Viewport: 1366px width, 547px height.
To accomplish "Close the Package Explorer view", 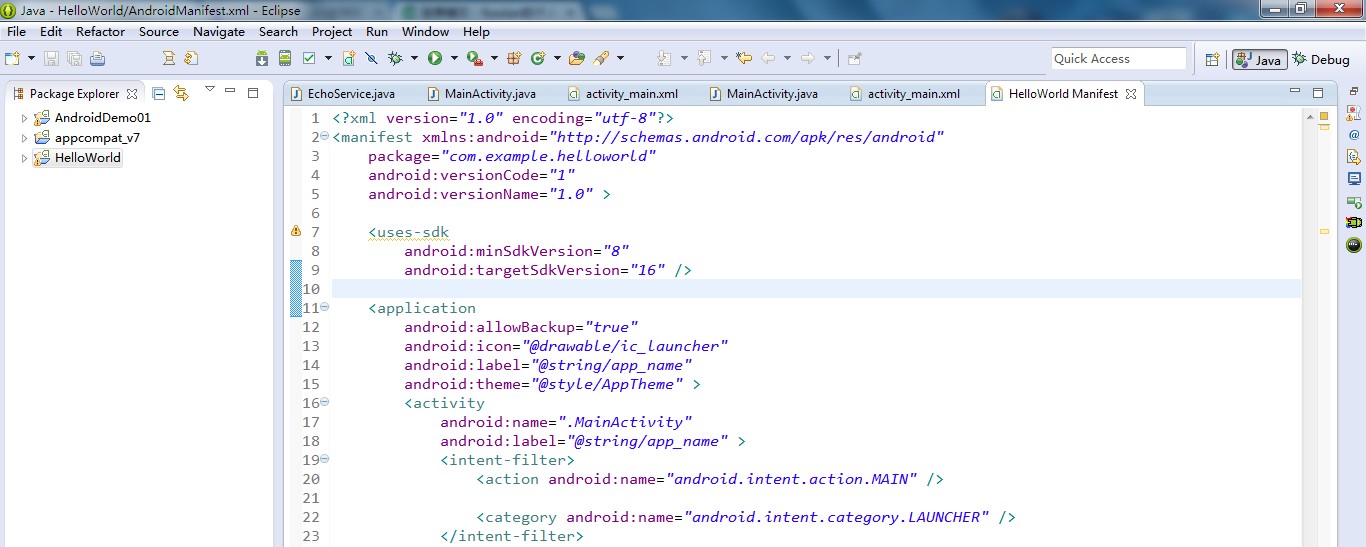I will 130,94.
